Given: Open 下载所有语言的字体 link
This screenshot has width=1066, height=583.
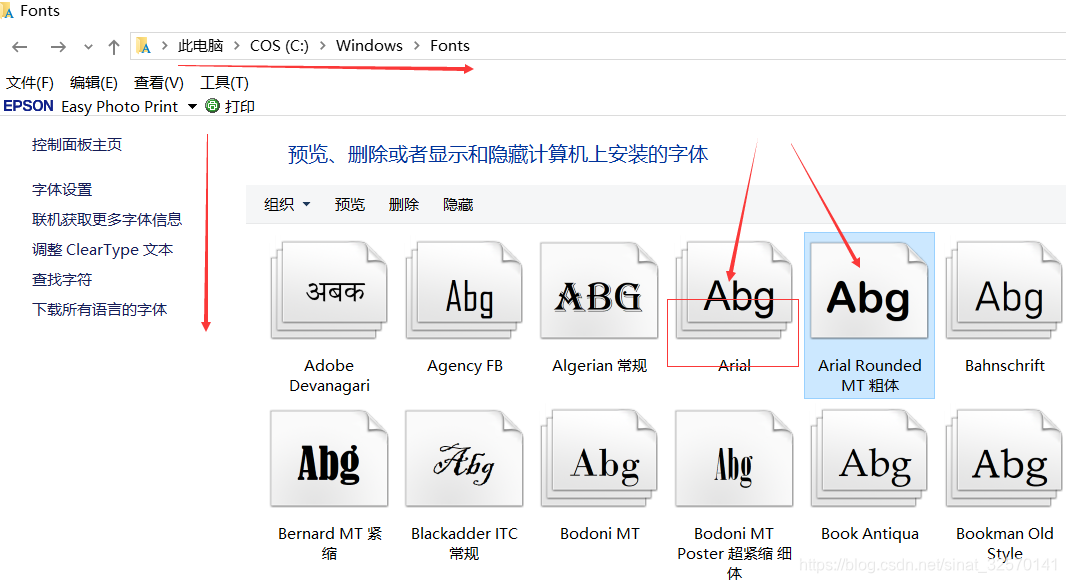Looking at the screenshot, I should (99, 309).
